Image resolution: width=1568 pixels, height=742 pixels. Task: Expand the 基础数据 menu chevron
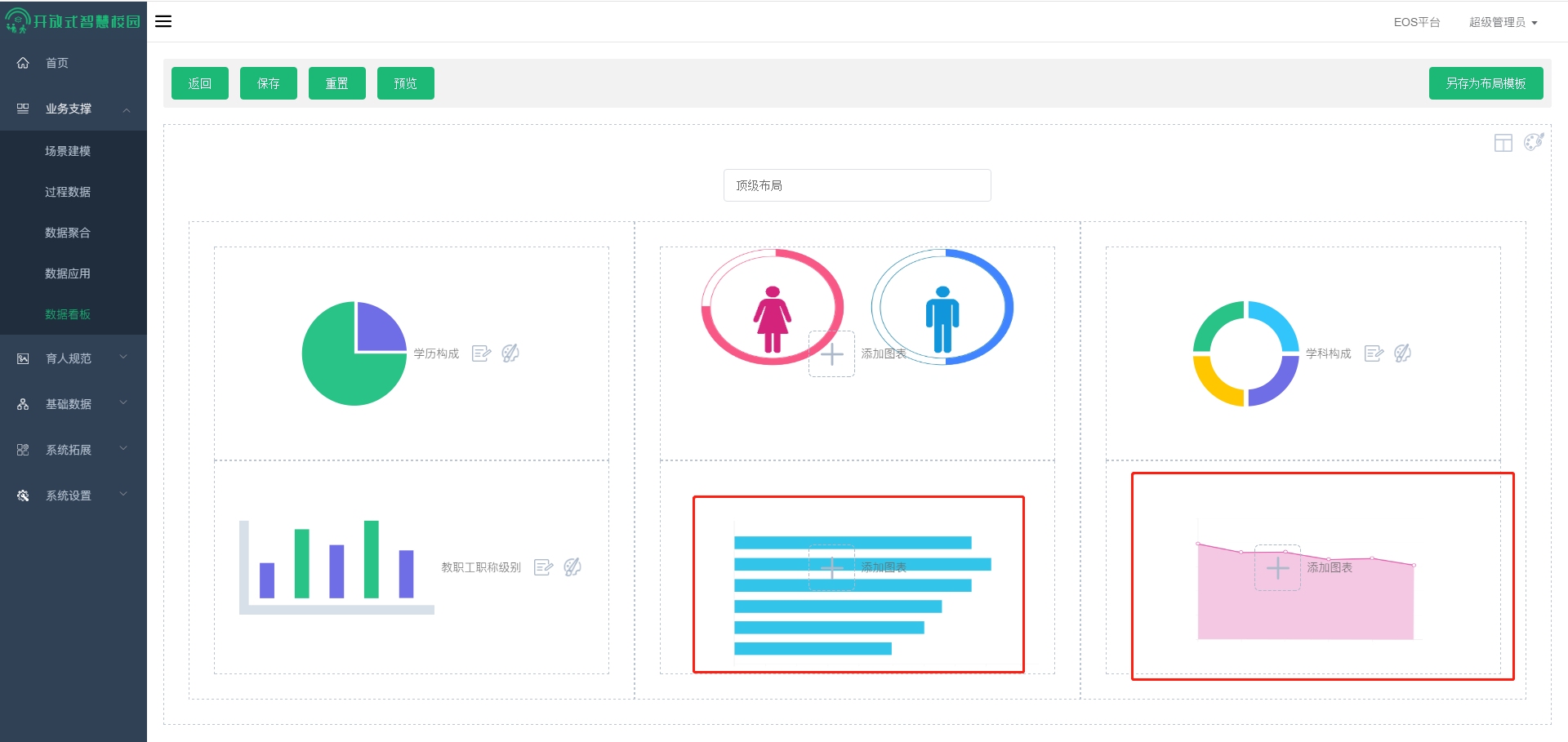(123, 402)
